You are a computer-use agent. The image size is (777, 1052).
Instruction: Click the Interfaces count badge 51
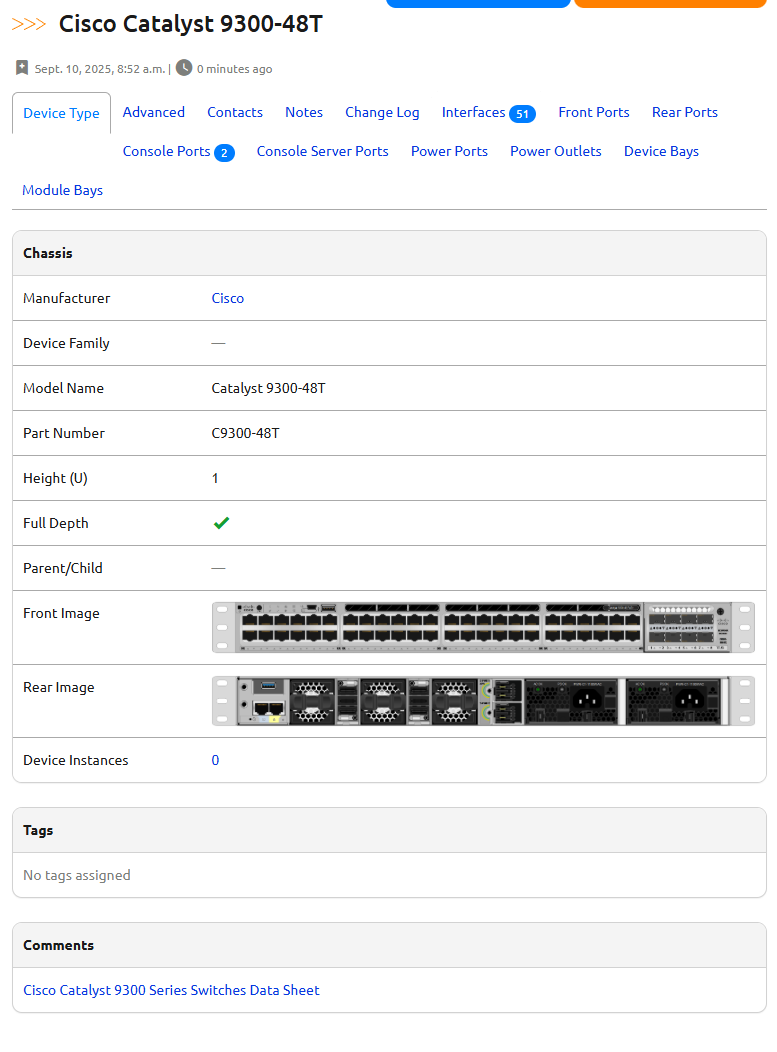[x=522, y=114]
